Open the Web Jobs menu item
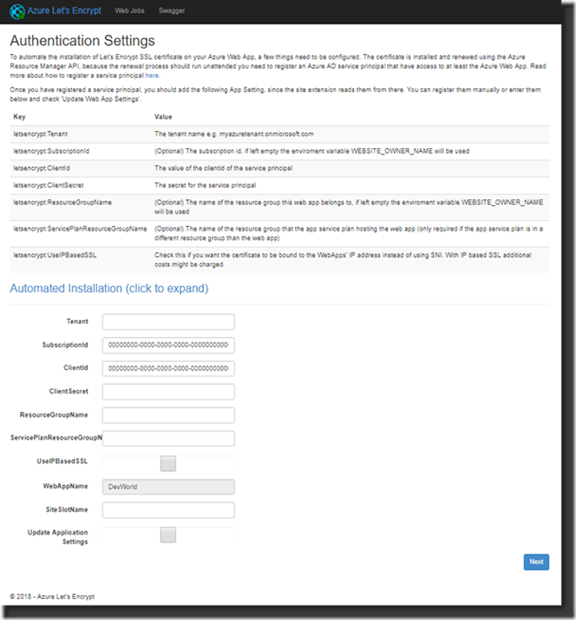 click(x=130, y=11)
